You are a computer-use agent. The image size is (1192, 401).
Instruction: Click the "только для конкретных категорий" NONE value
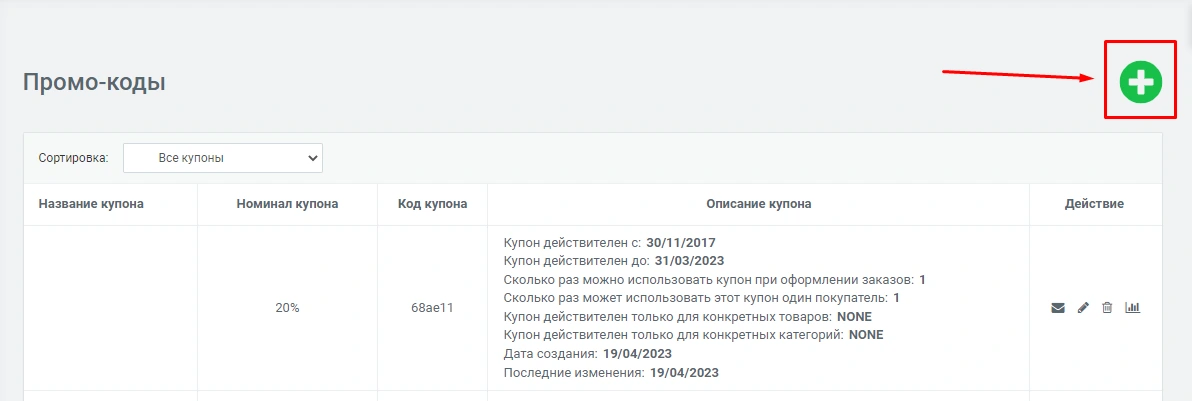(x=866, y=335)
